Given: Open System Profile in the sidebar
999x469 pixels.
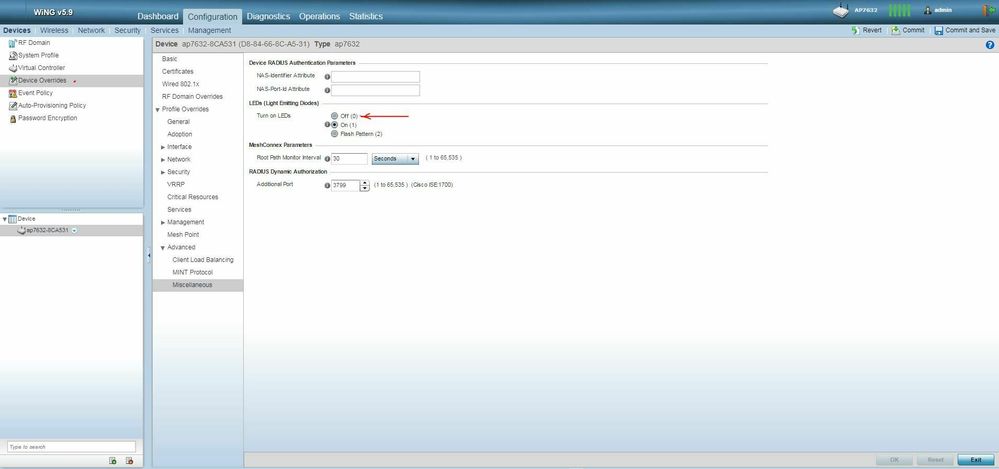Looking at the screenshot, I should [x=38, y=55].
